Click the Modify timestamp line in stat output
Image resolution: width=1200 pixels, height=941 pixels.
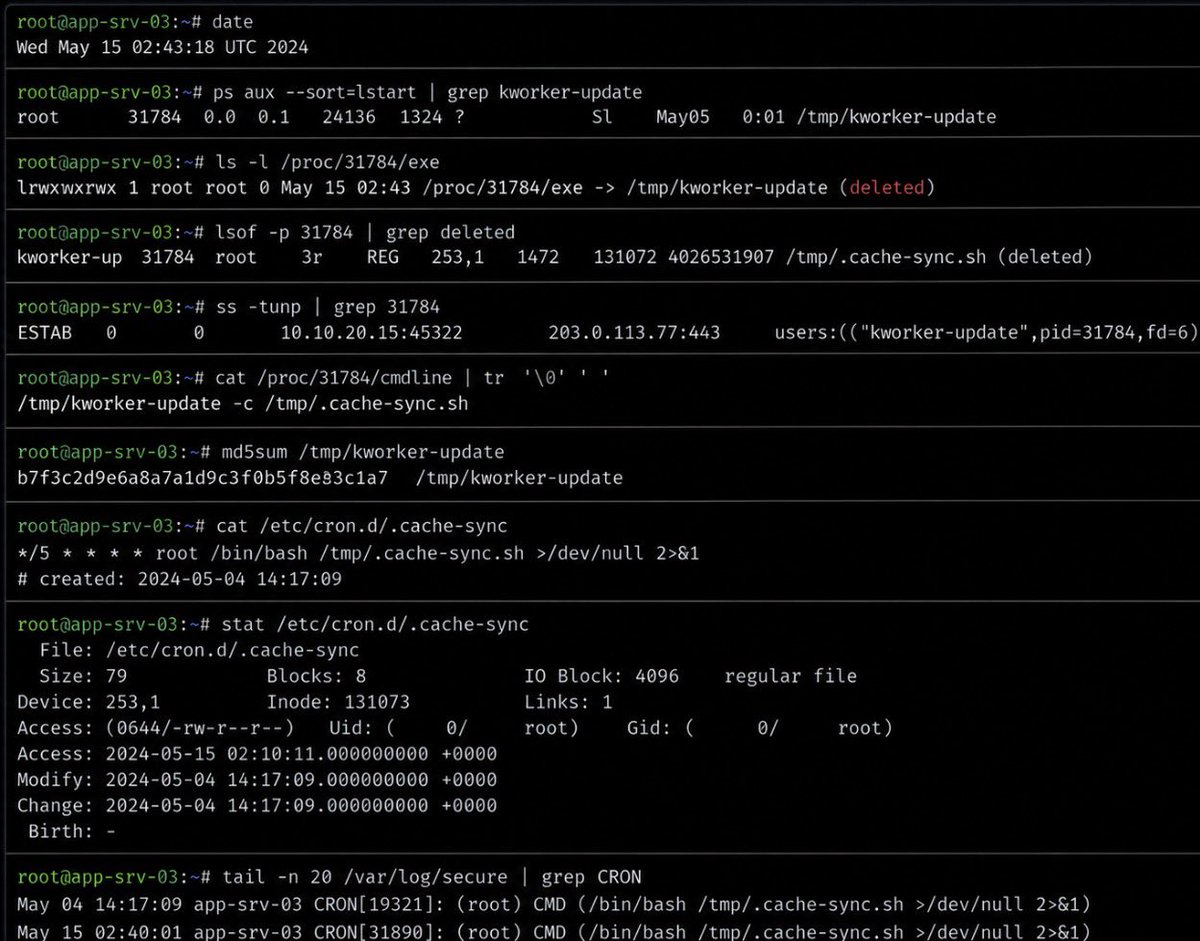click(x=257, y=779)
